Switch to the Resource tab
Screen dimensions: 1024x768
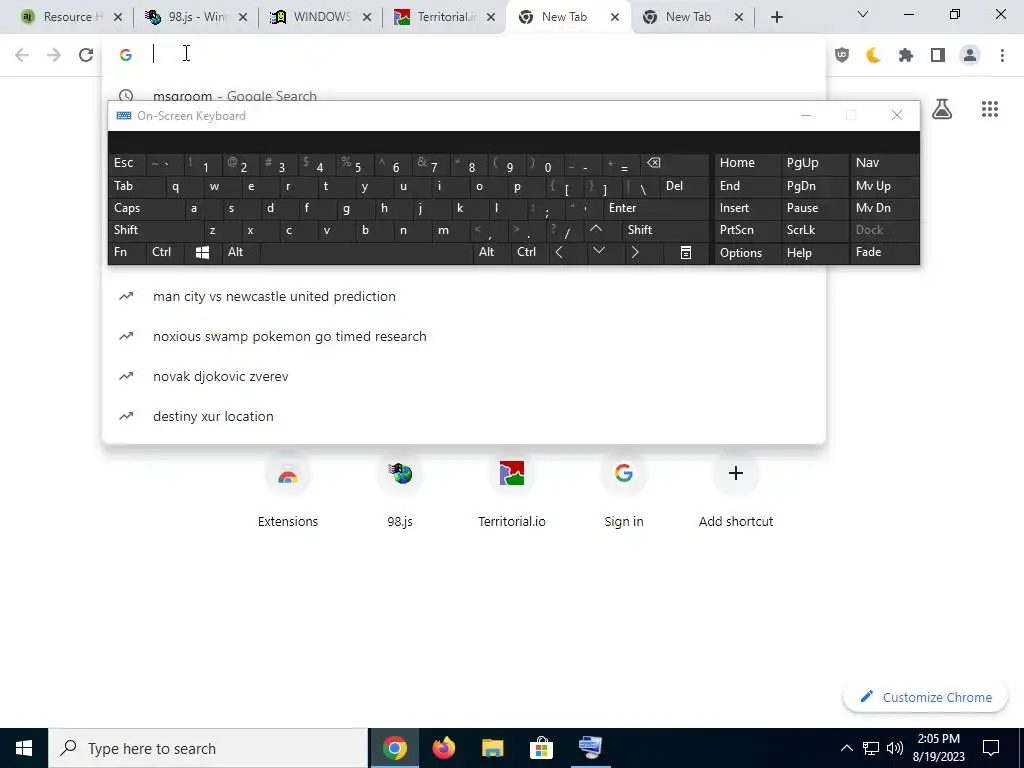point(72,17)
